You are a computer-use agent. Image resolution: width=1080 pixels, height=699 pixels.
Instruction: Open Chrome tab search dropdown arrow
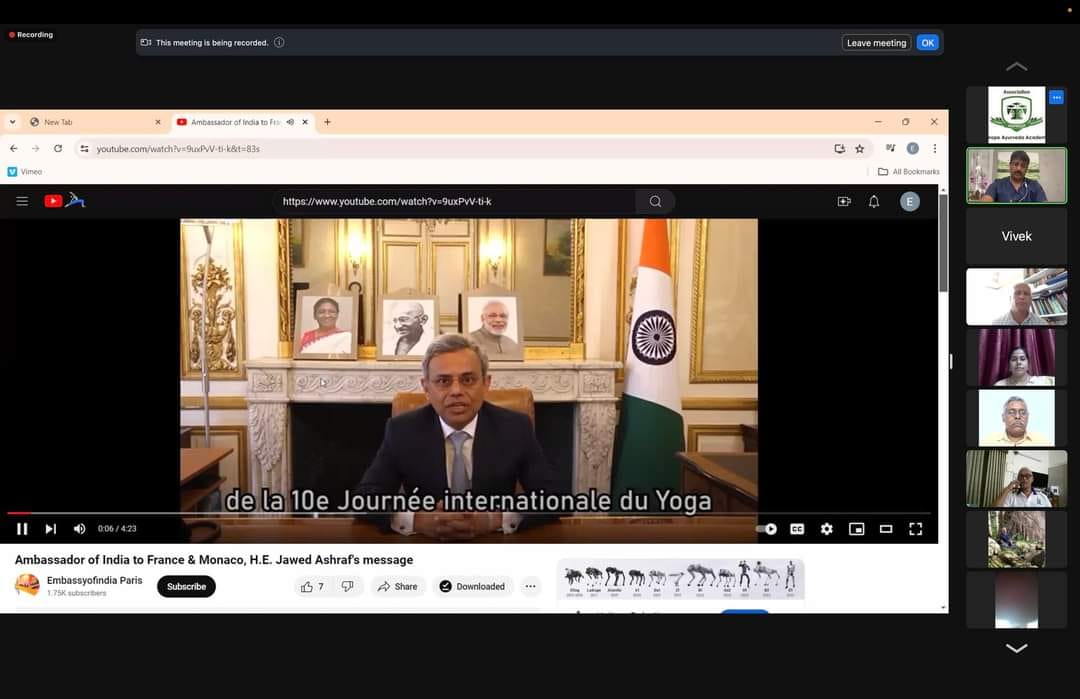coord(12,122)
